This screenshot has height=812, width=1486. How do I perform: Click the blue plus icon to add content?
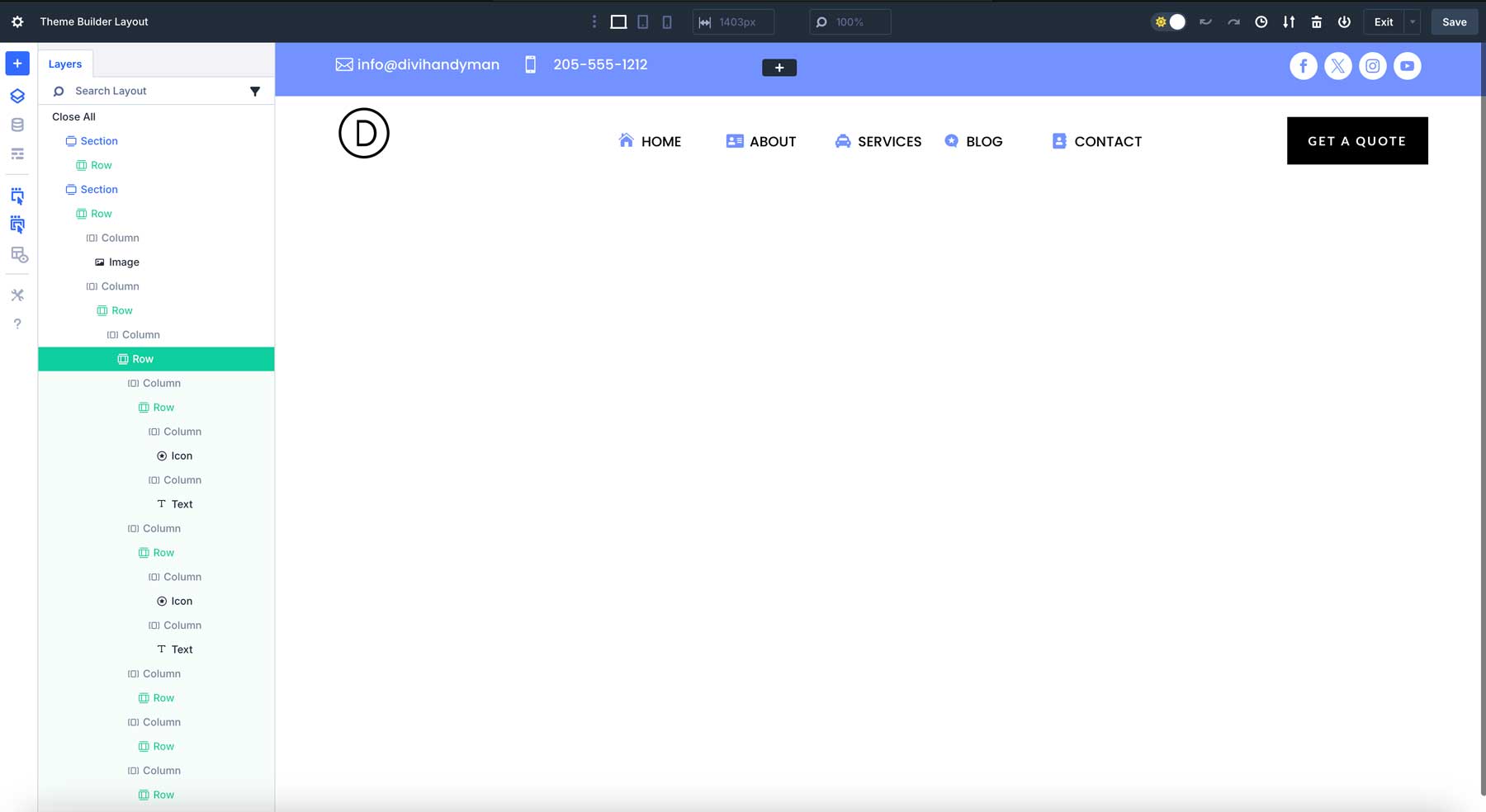[17, 63]
